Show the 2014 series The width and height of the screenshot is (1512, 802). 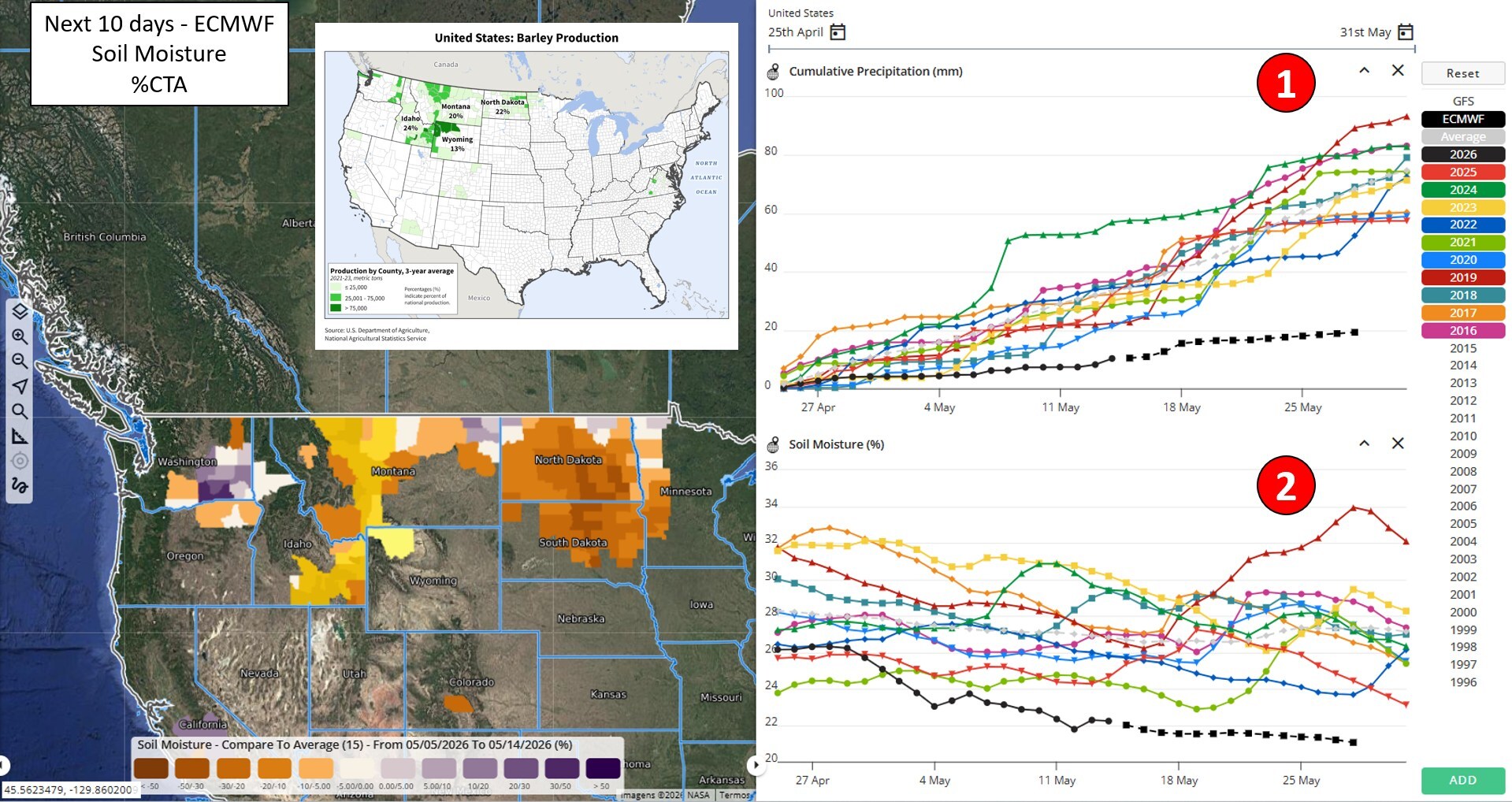pyautogui.click(x=1463, y=366)
